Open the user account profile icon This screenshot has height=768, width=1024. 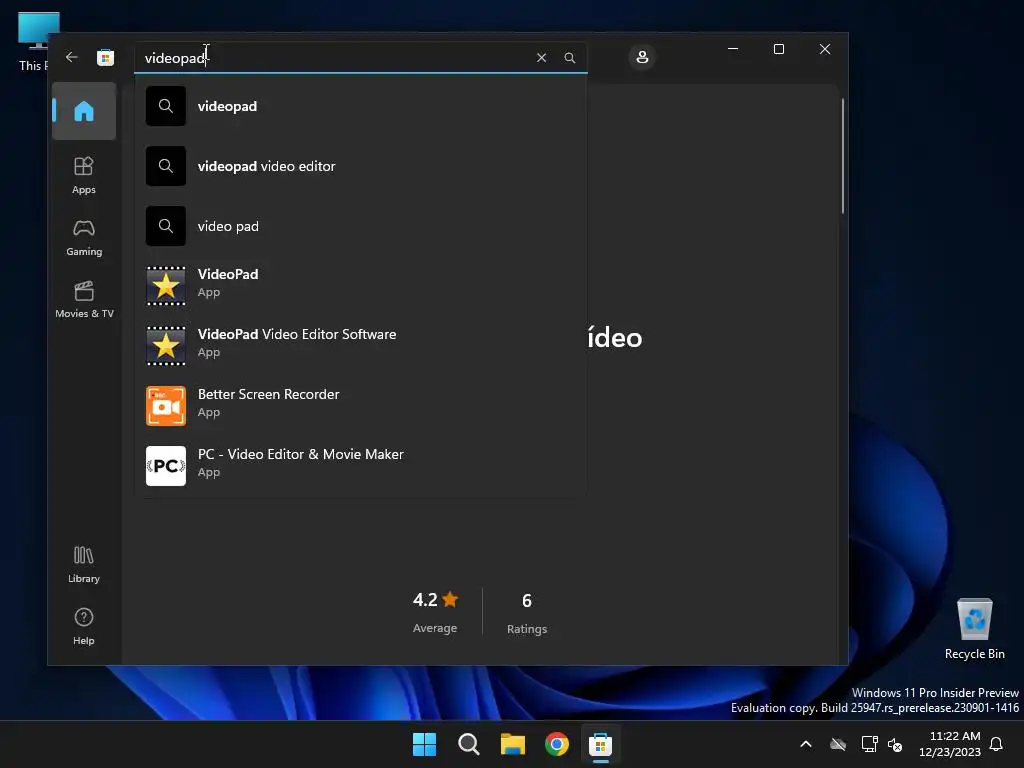pos(642,57)
